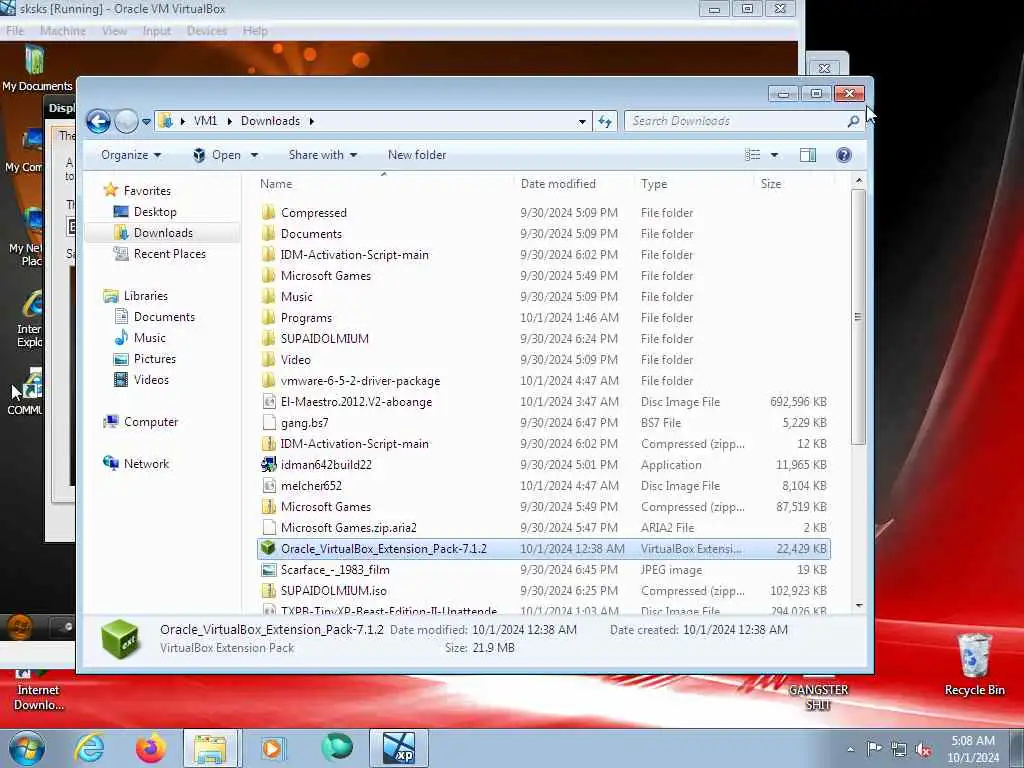The height and width of the screenshot is (768, 1024).
Task: Open Help menu in VirtualBox window
Action: point(255,31)
